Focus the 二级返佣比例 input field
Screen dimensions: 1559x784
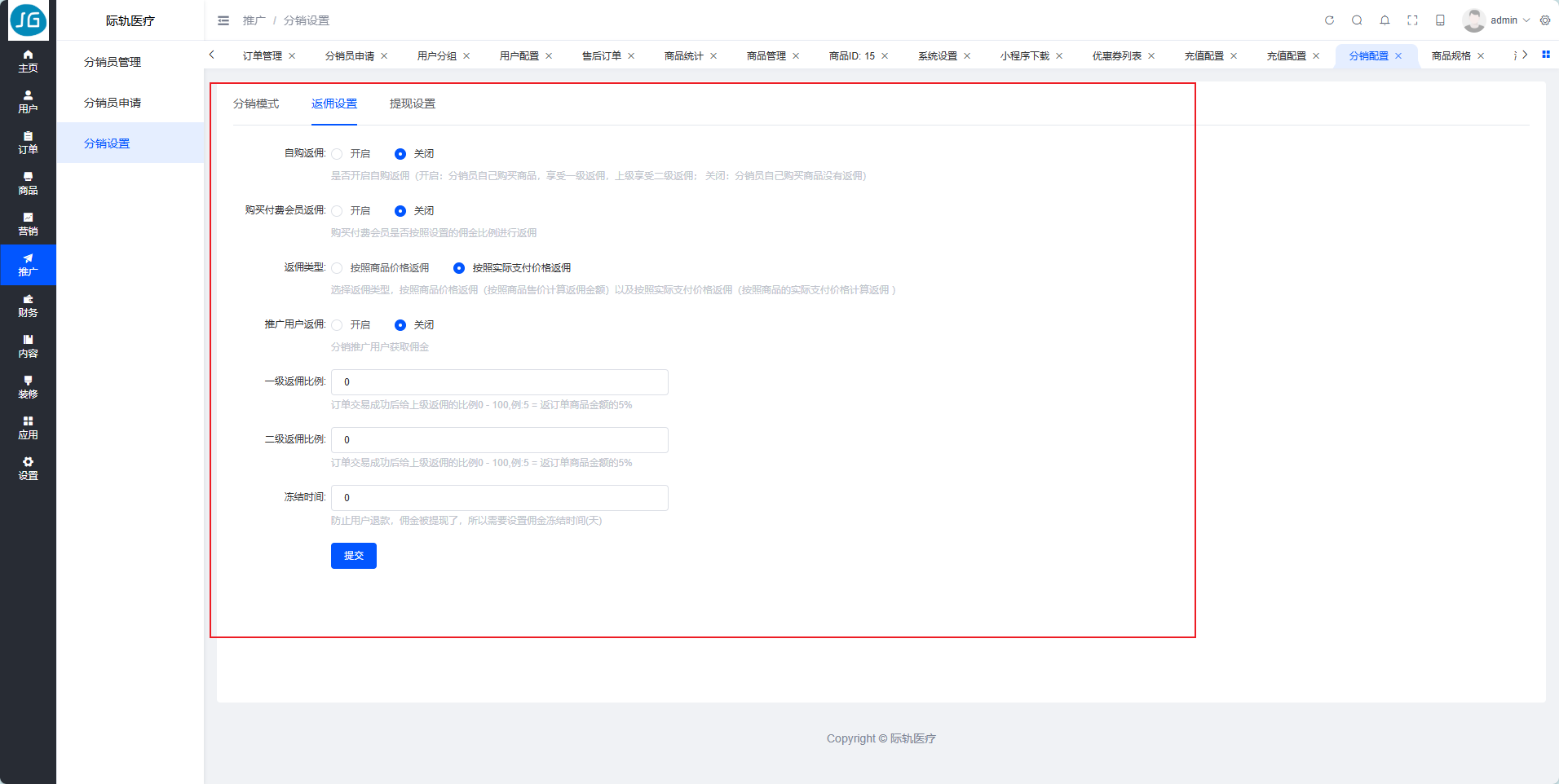500,440
